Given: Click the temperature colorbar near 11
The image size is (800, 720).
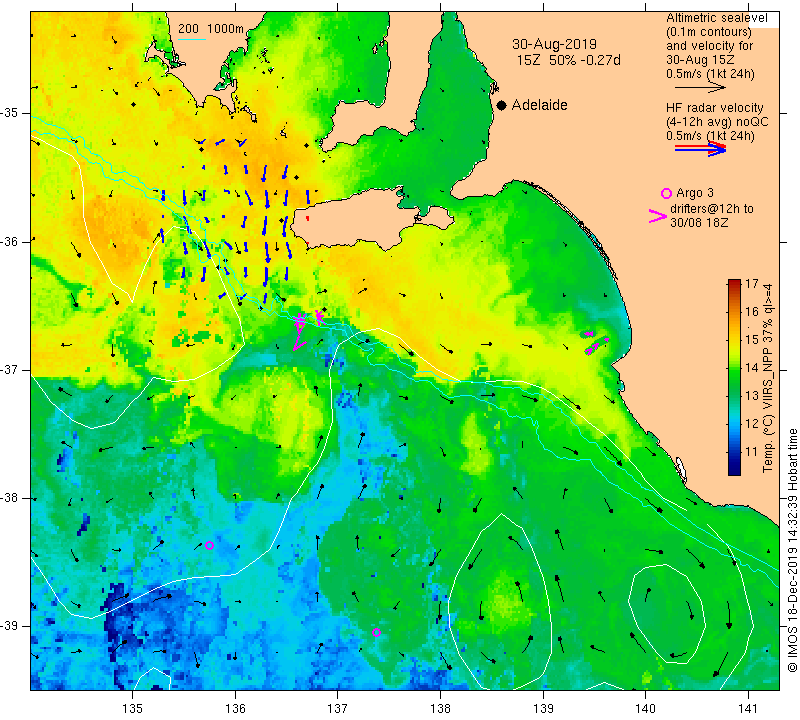Looking at the screenshot, I should click(734, 452).
